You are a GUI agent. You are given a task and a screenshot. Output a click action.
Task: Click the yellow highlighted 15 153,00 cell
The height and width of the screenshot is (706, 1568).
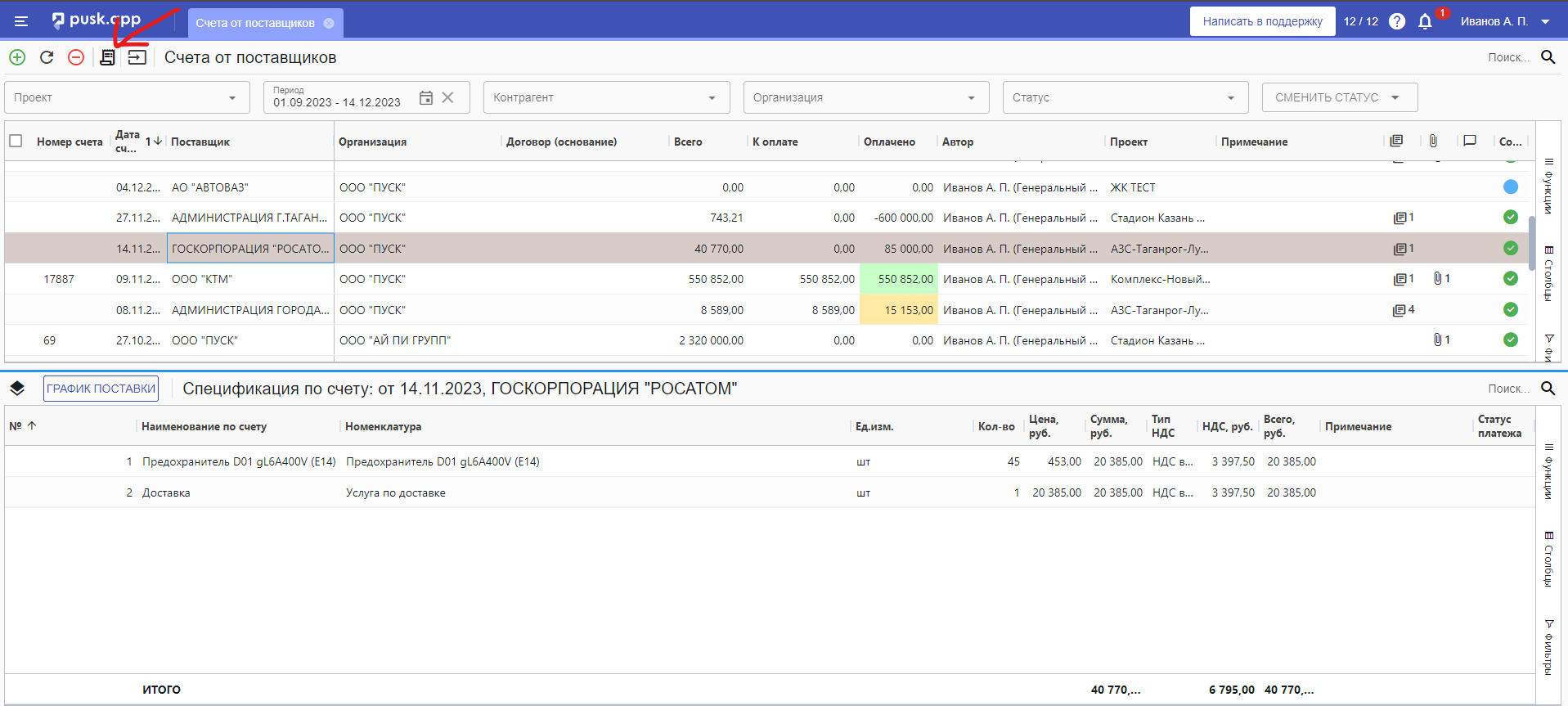pos(899,310)
